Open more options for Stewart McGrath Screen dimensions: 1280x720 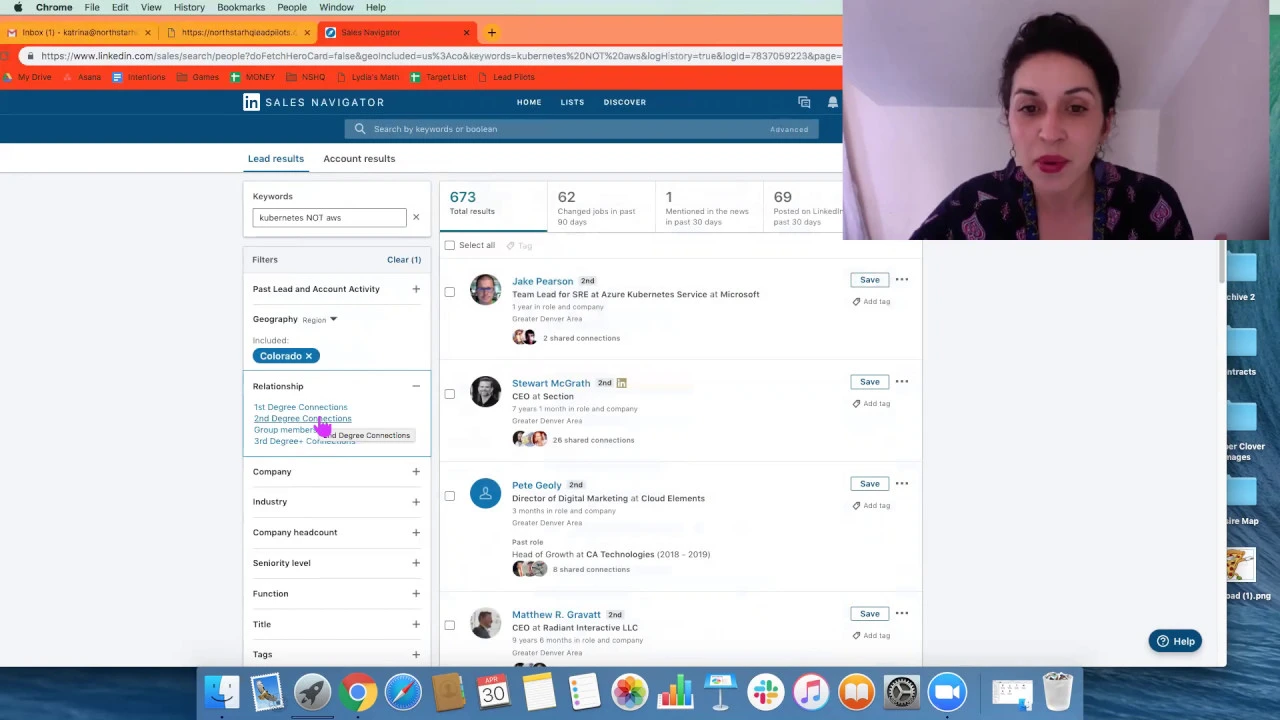902,382
